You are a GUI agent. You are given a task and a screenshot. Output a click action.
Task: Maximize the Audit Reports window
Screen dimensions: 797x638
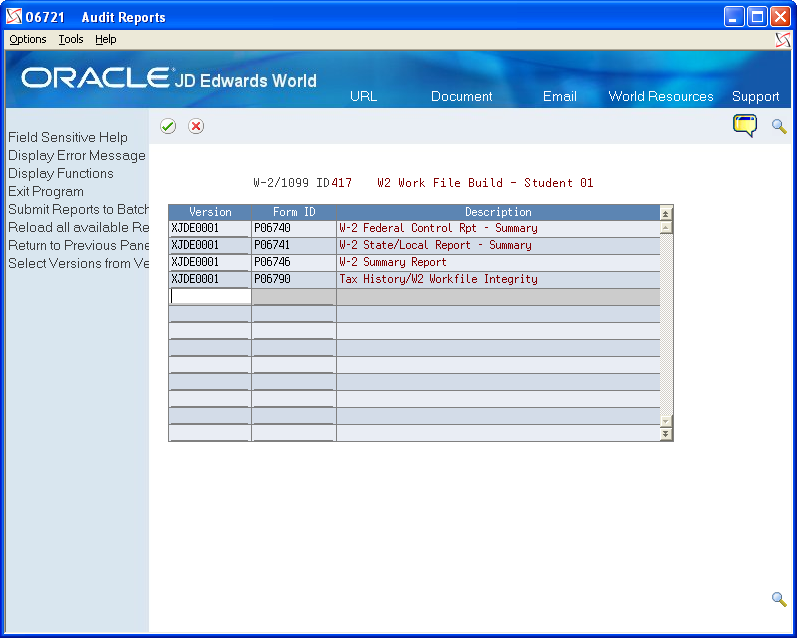click(x=757, y=17)
